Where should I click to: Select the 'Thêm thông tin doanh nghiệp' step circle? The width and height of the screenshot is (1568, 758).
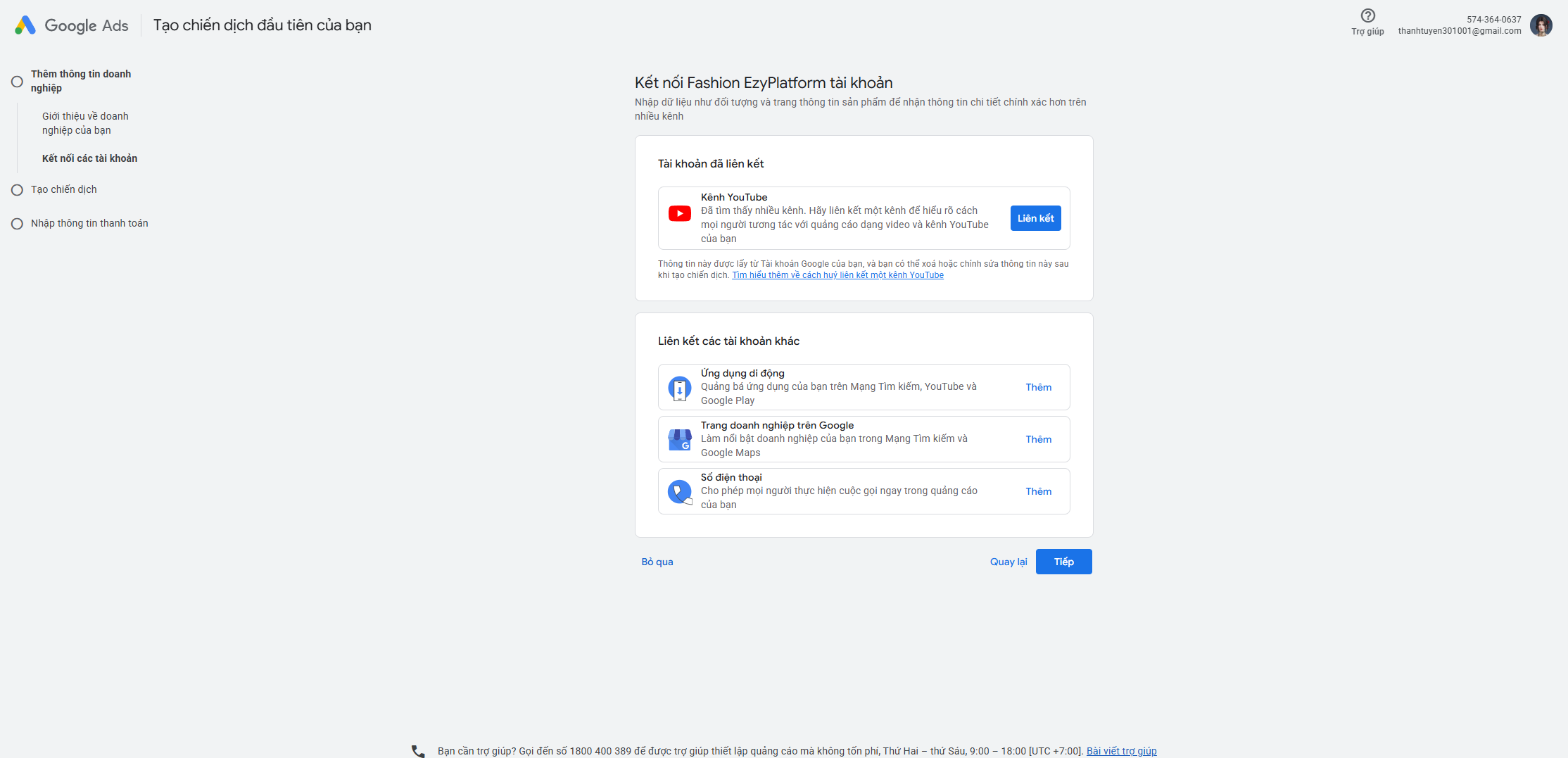click(18, 82)
